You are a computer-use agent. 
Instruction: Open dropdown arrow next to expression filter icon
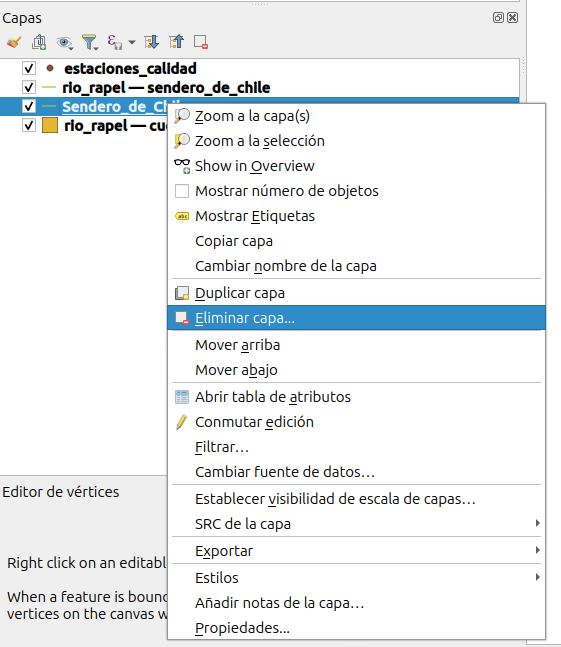pos(132,42)
